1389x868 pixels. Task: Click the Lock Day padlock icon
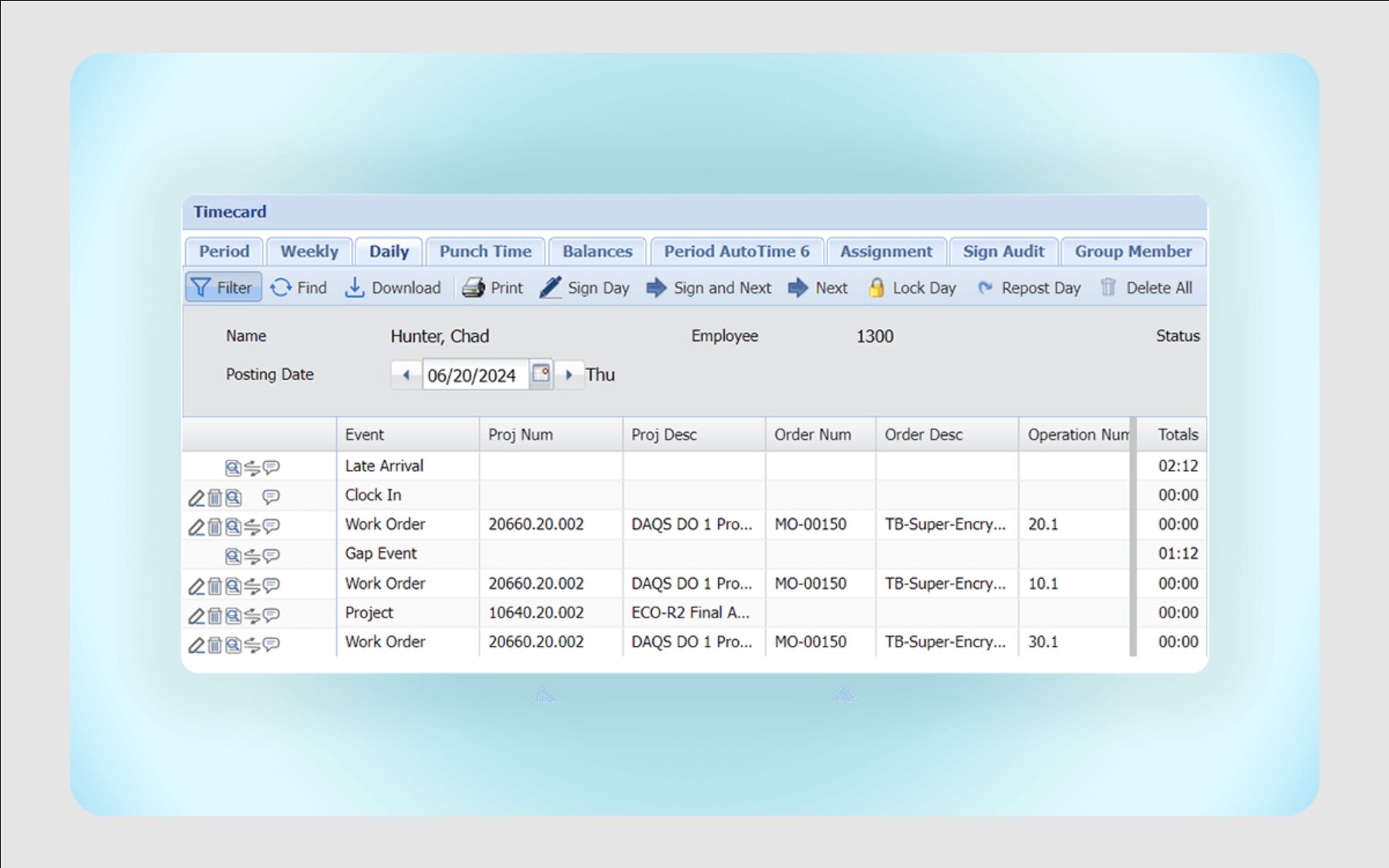pyautogui.click(x=877, y=288)
